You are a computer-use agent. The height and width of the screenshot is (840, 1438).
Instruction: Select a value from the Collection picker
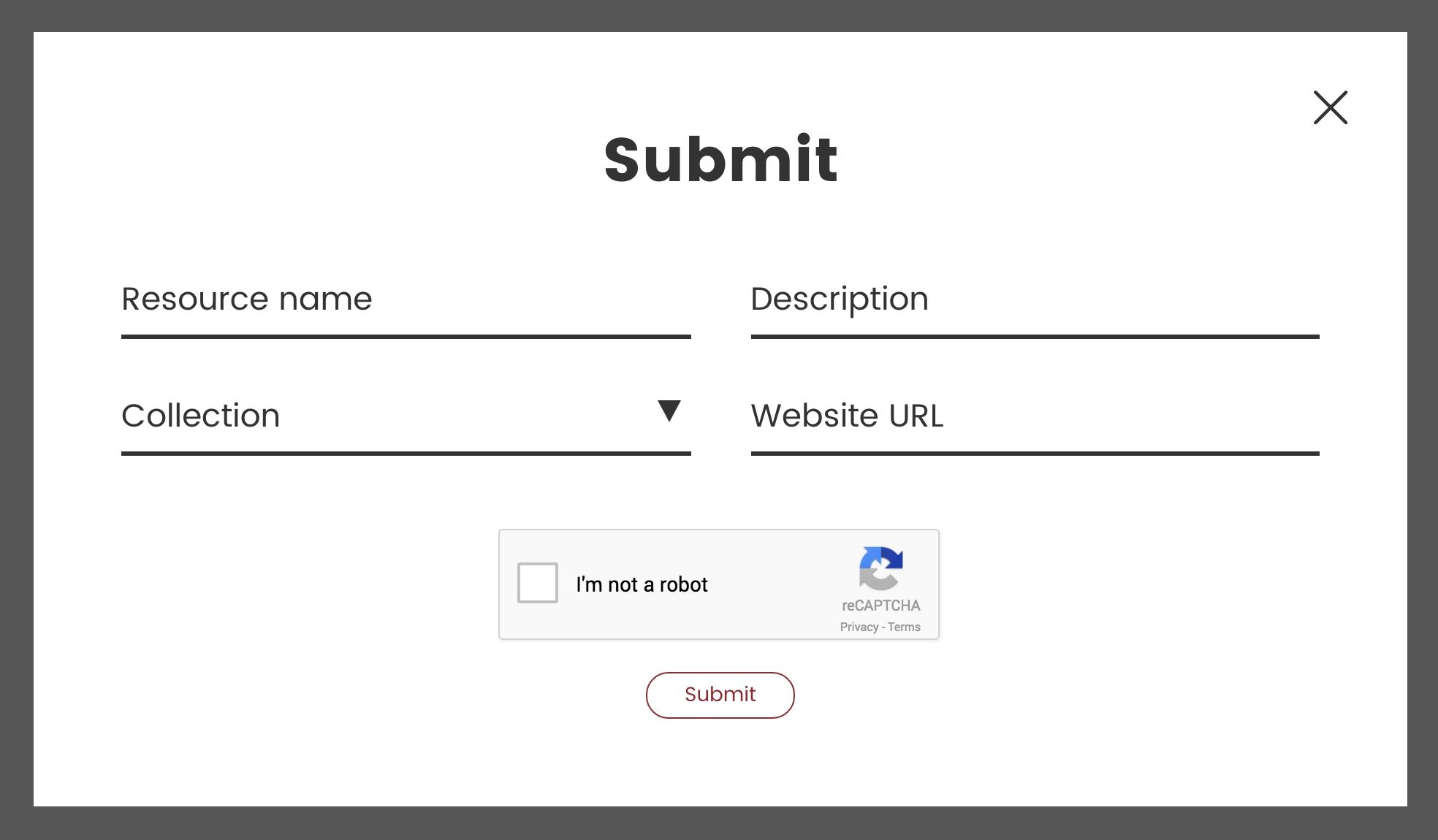(406, 416)
